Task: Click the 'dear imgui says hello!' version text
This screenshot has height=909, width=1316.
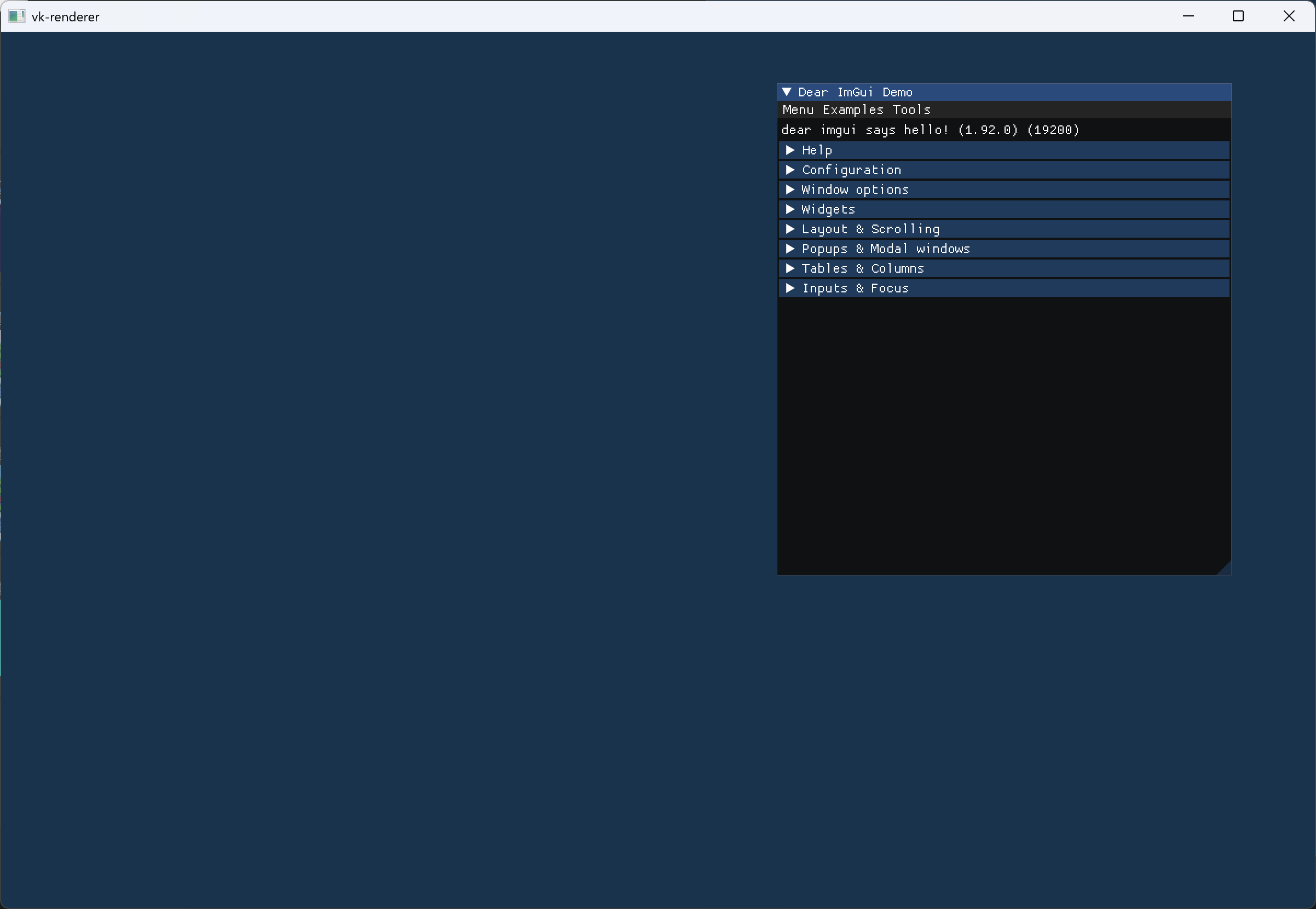Action: coord(930,130)
